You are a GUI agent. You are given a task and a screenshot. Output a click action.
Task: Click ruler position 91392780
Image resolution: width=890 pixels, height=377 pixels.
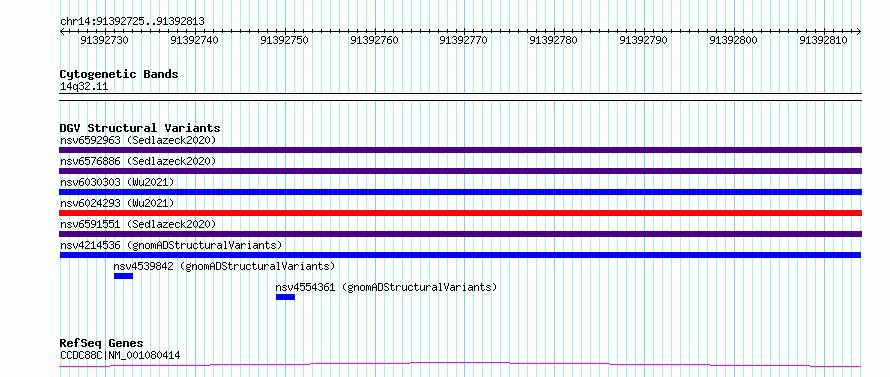click(x=553, y=40)
